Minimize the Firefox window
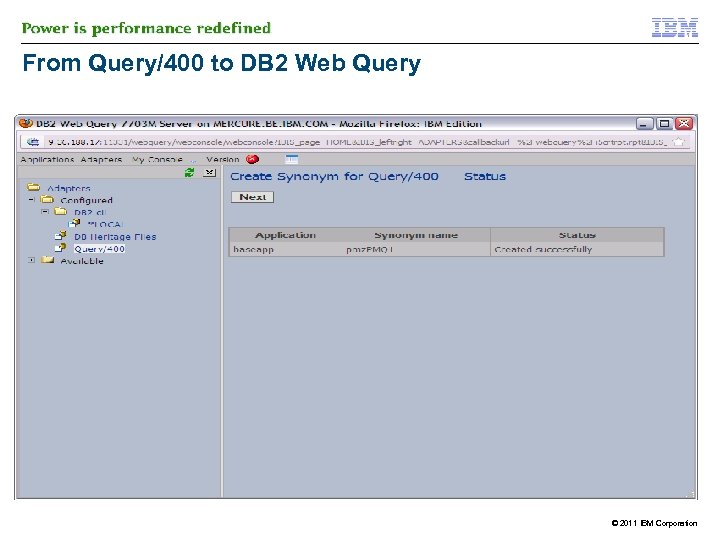Image resolution: width=720 pixels, height=540 pixels. (x=644, y=124)
